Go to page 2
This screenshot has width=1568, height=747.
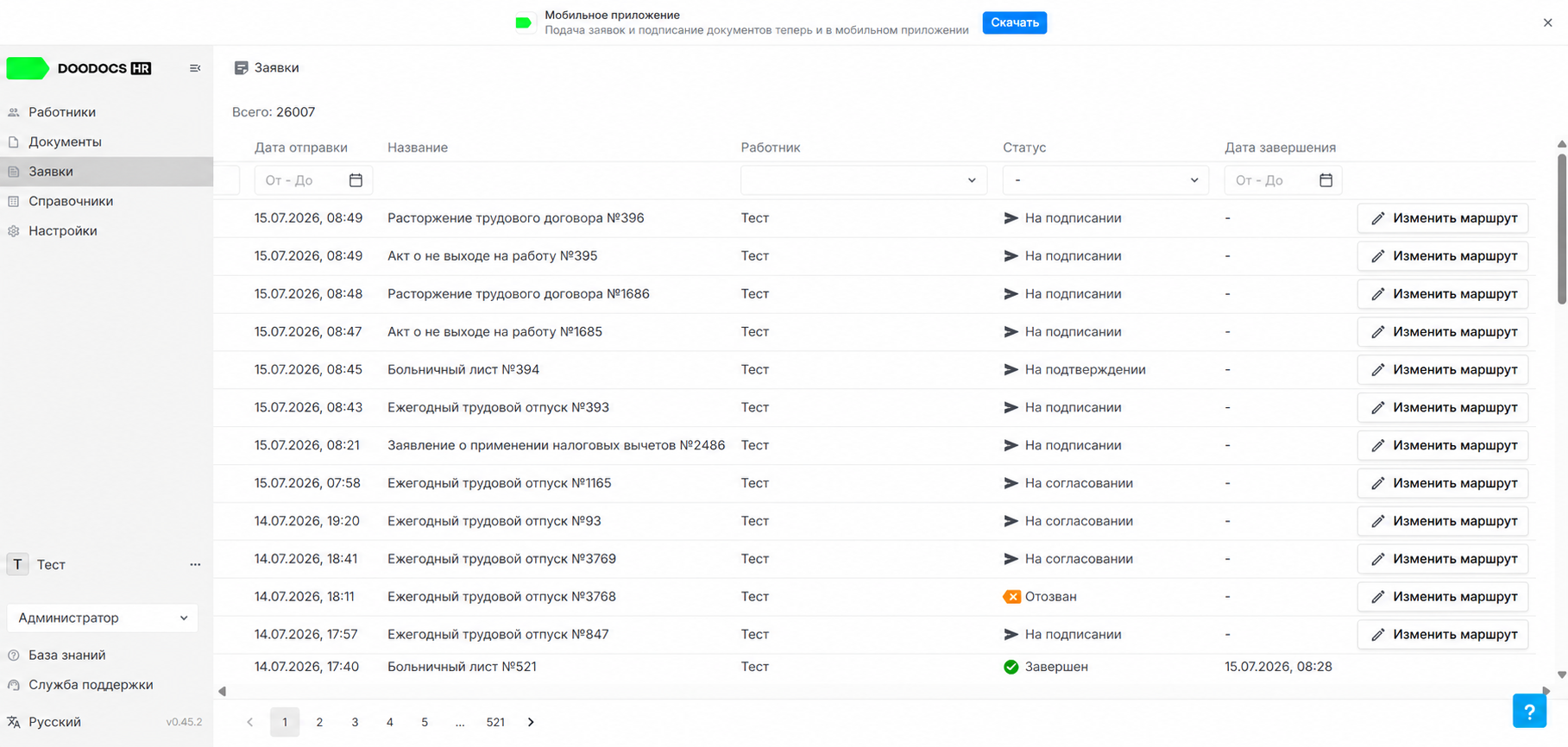319,722
